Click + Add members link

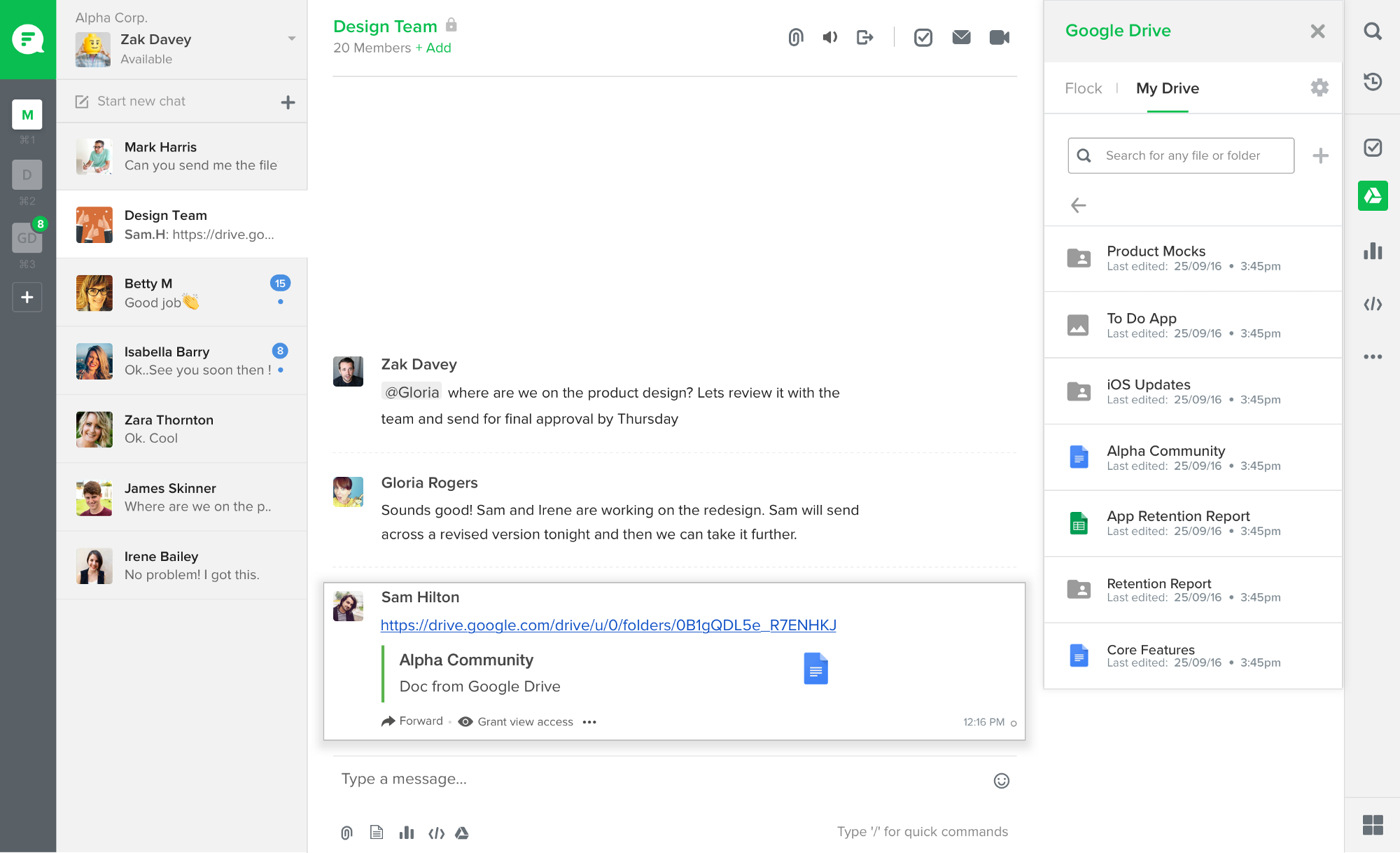point(433,48)
